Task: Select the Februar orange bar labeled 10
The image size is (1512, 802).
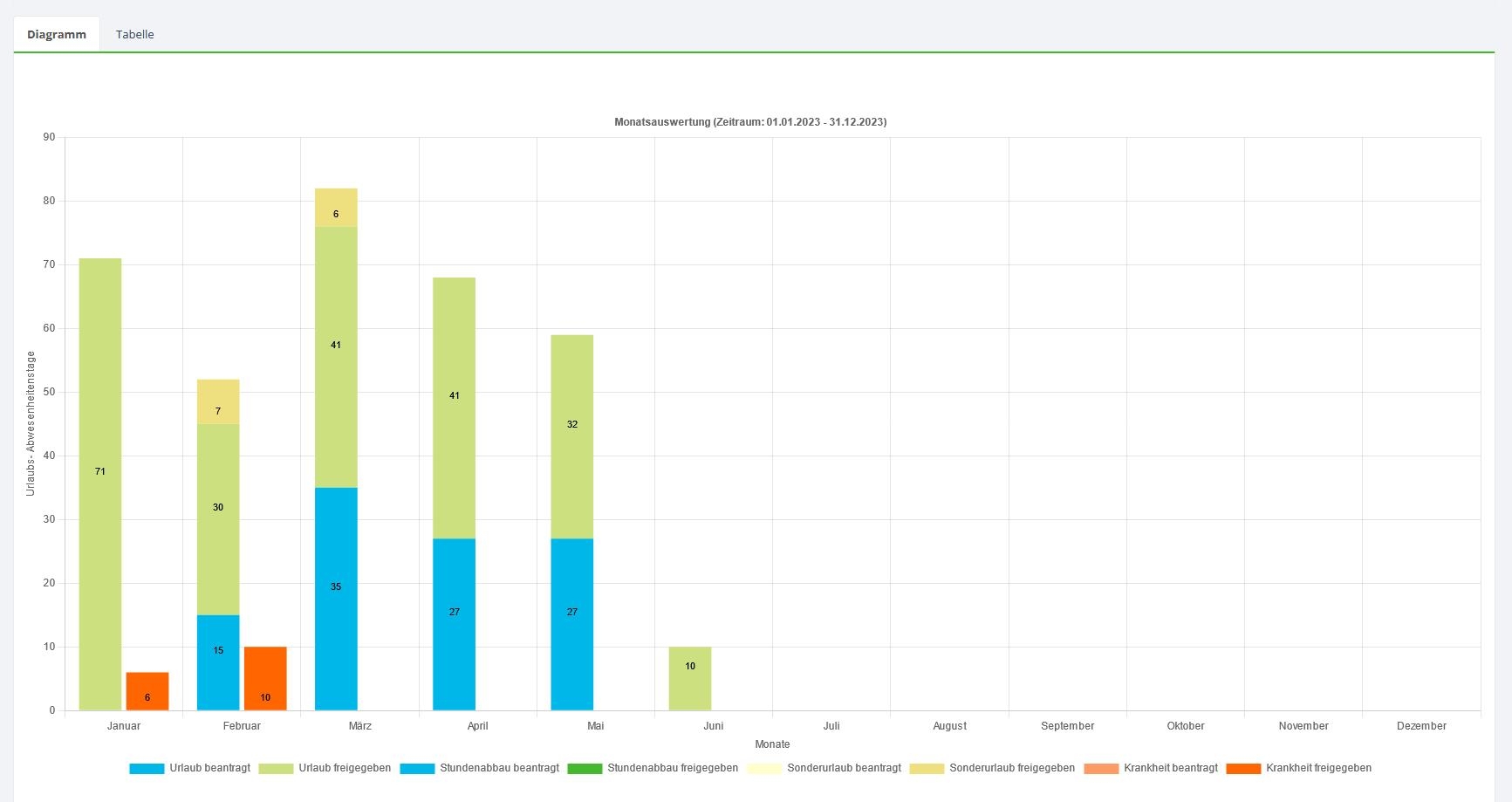Action: pyautogui.click(x=265, y=678)
